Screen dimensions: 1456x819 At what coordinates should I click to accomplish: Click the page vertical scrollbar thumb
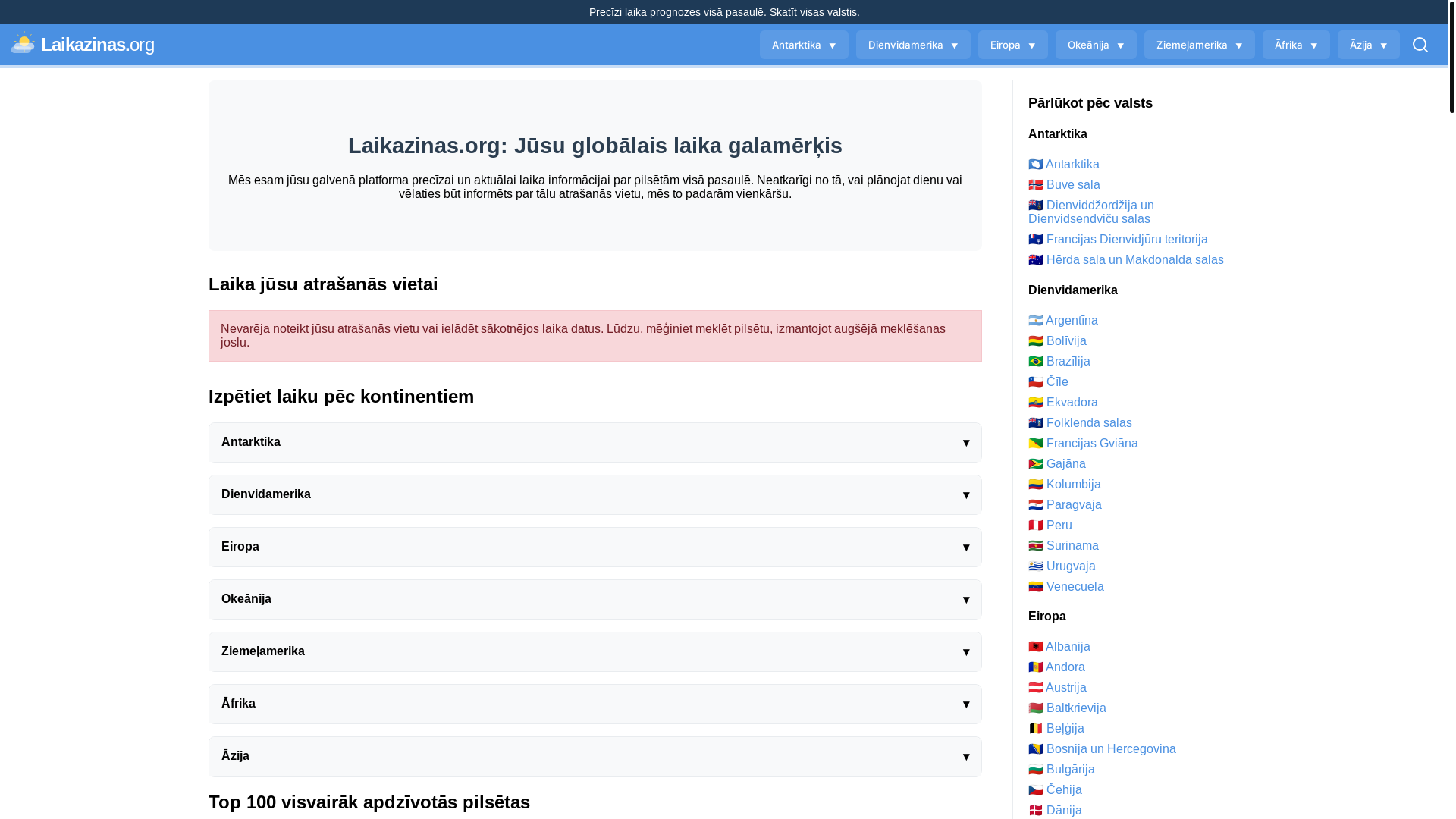point(1451,57)
